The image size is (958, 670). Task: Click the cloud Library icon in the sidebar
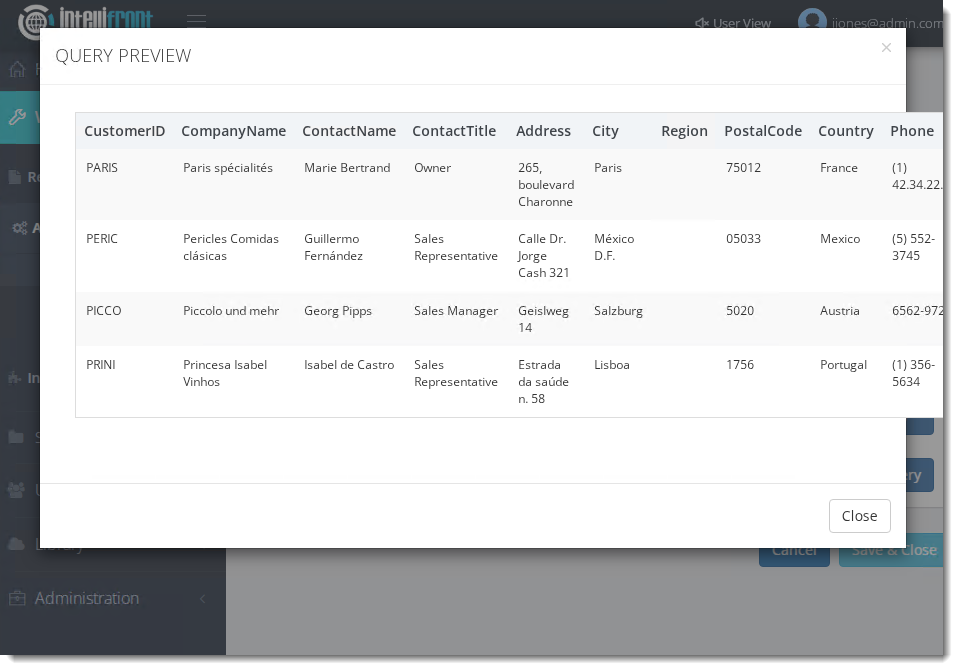[x=16, y=544]
